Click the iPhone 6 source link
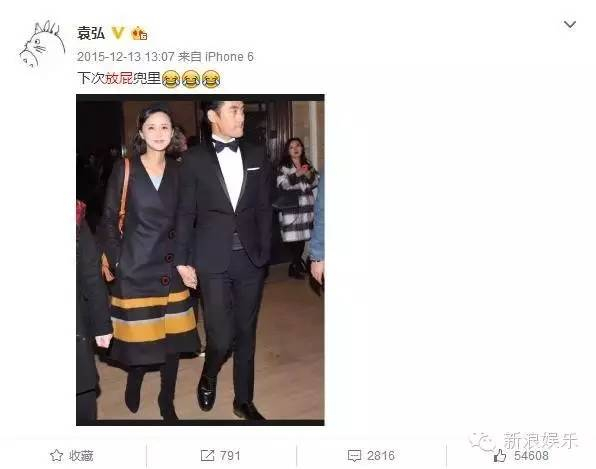 pyautogui.click(x=230, y=57)
